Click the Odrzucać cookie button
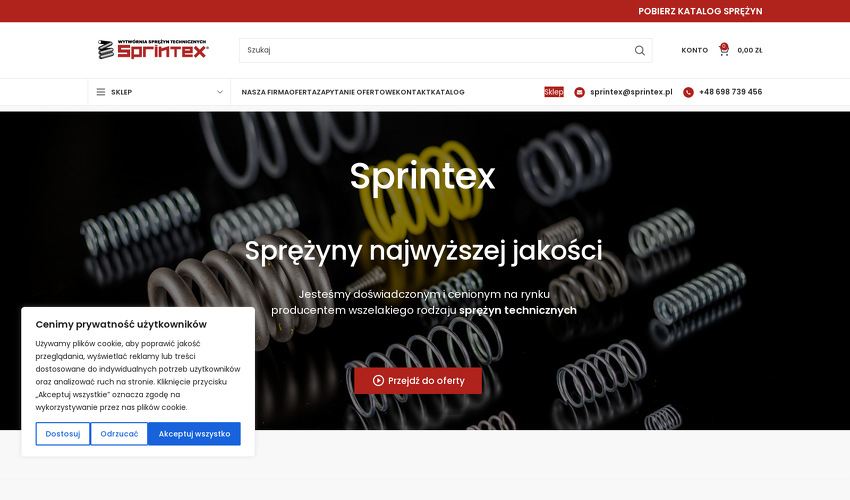Screen dimensions: 850x500 pos(119,434)
